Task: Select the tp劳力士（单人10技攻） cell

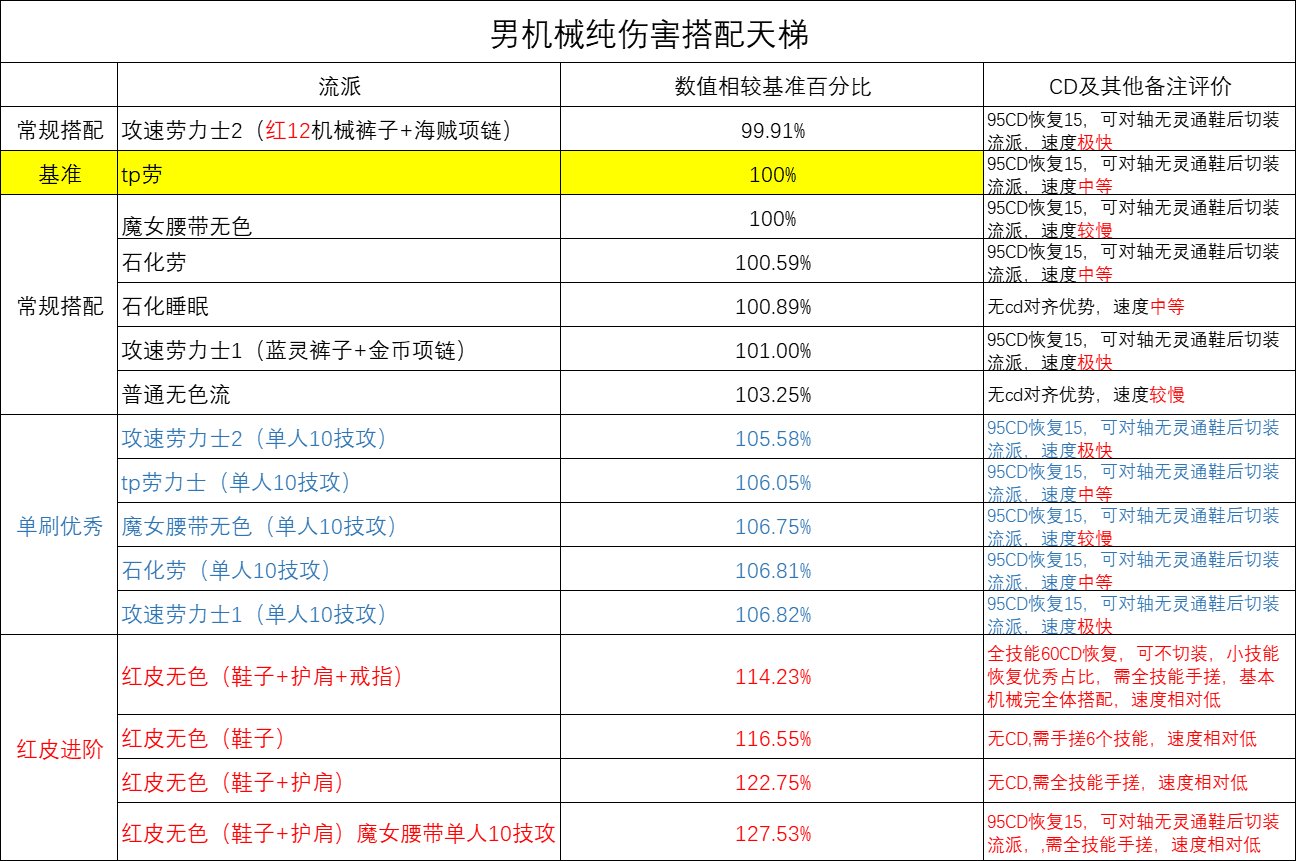Action: [x=339, y=481]
